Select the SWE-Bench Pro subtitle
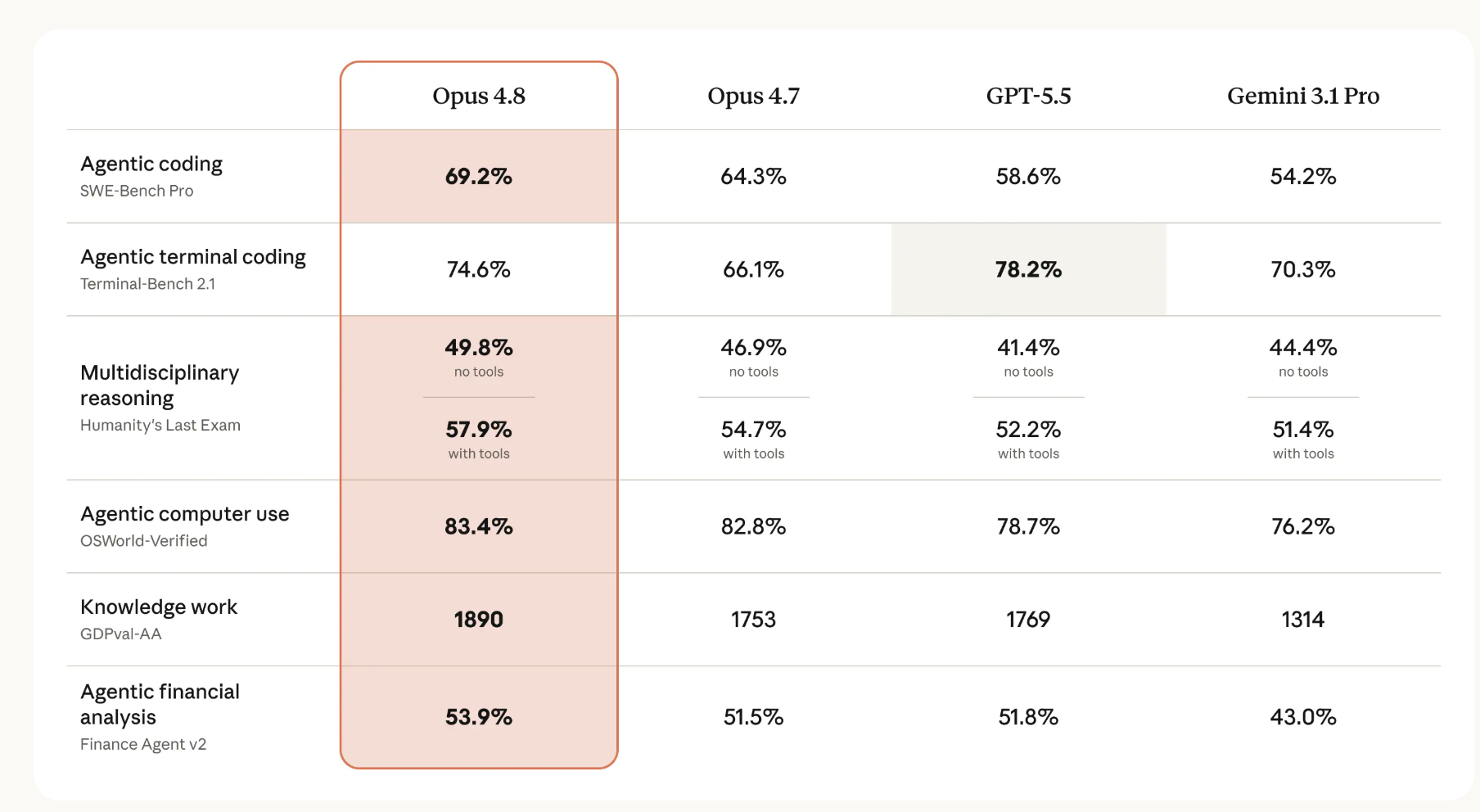The width and height of the screenshot is (1480, 812). [137, 191]
